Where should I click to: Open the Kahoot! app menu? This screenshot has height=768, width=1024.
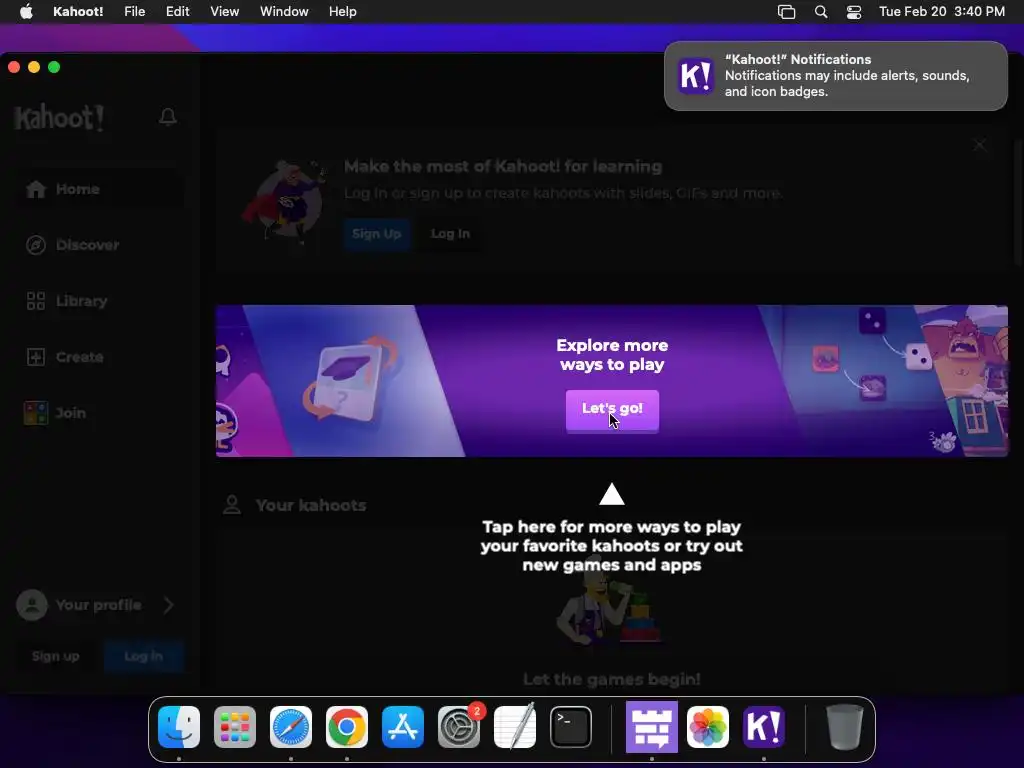coord(78,12)
